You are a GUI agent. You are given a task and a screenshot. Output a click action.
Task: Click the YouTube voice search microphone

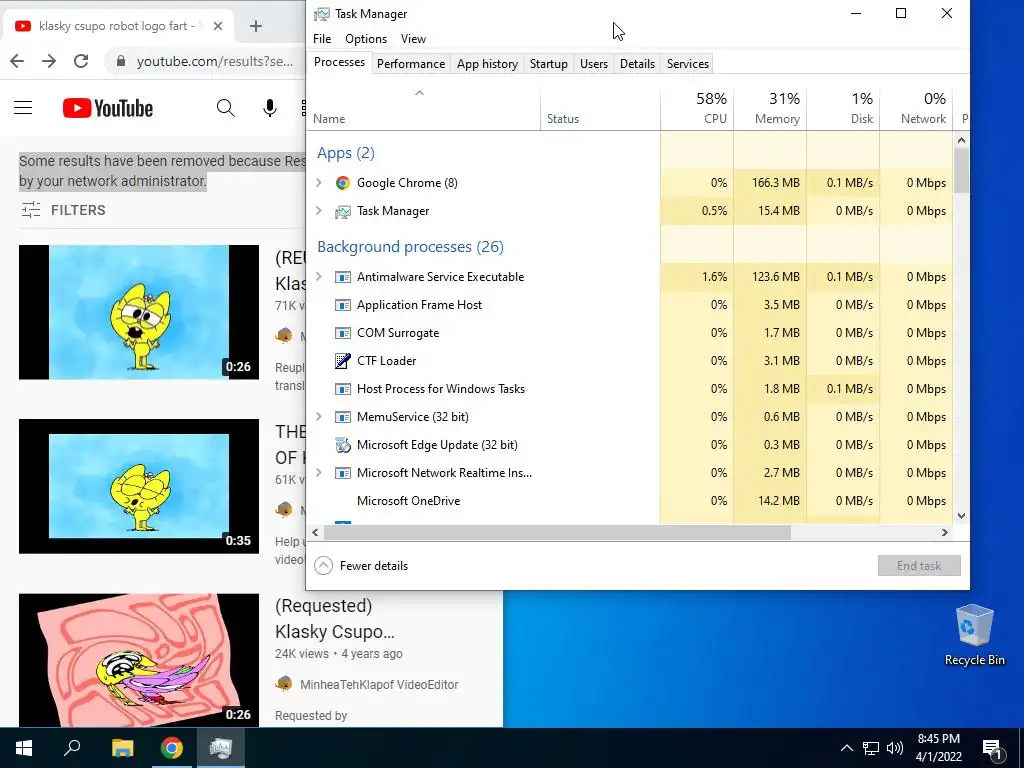coord(270,108)
